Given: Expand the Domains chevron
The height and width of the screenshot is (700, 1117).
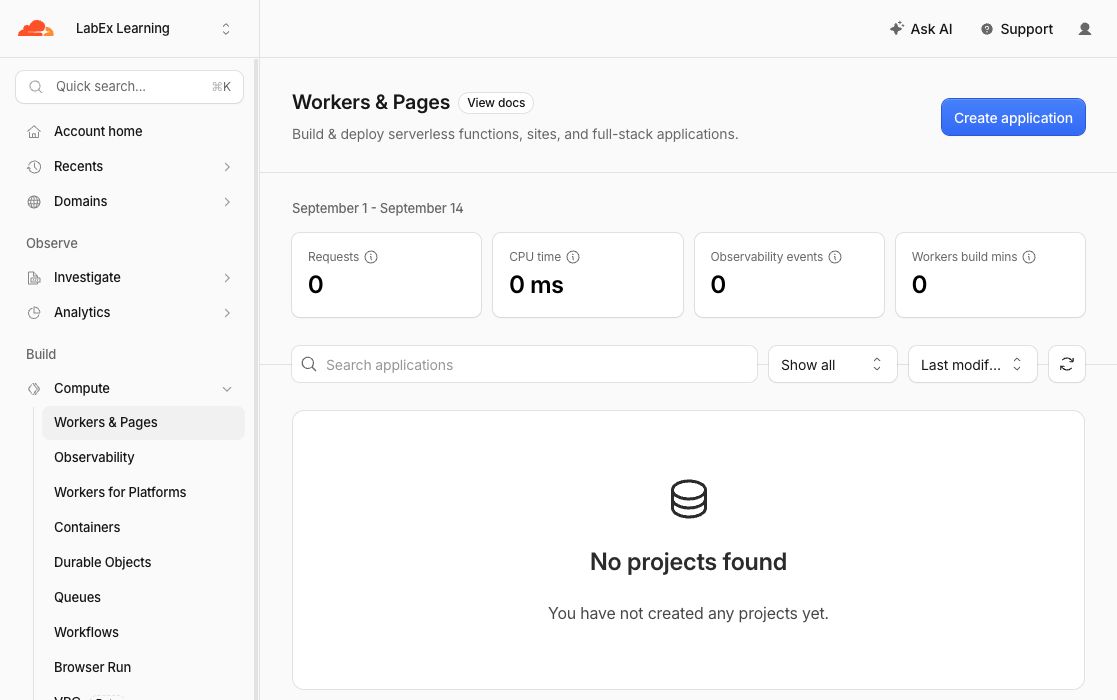Looking at the screenshot, I should click(x=227, y=202).
